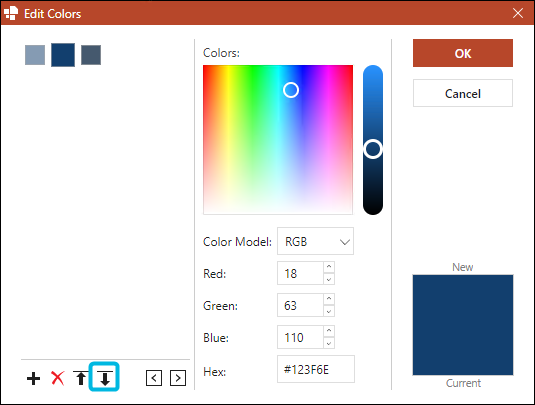Decrease the Blue value
This screenshot has height=405, width=535.
pyautogui.click(x=329, y=343)
